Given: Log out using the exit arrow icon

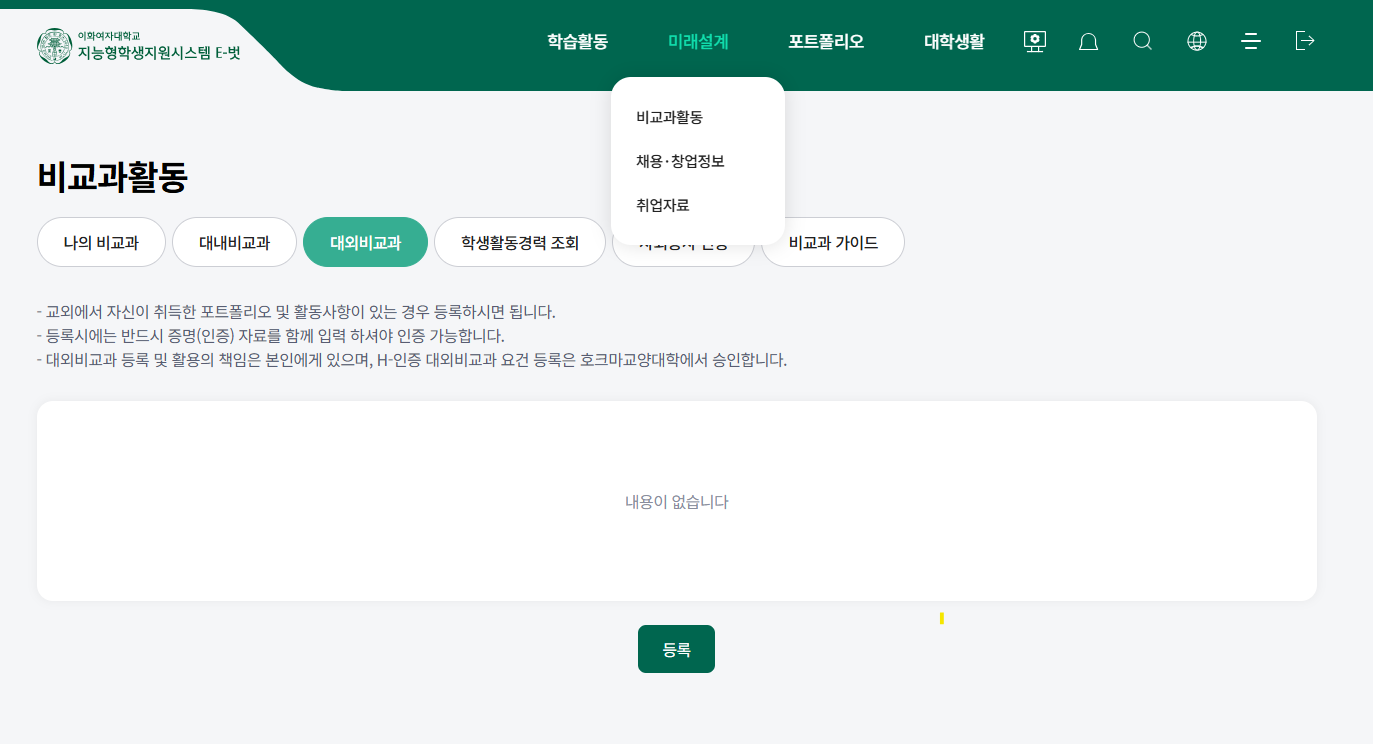Looking at the screenshot, I should [1305, 41].
